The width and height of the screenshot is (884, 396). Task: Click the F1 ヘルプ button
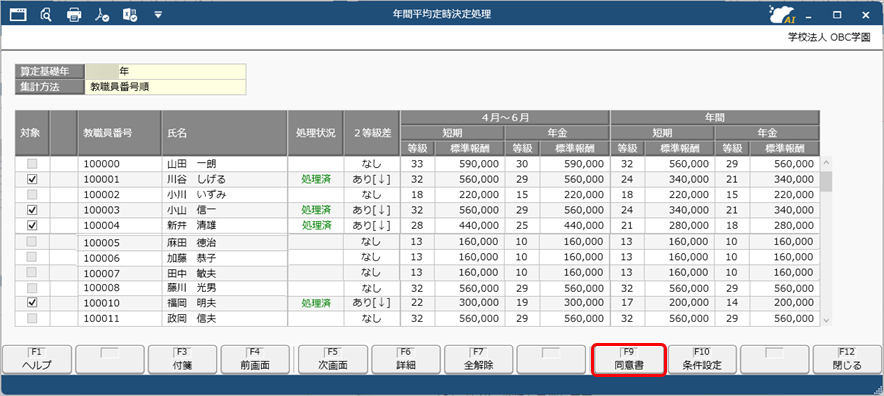tap(37, 359)
